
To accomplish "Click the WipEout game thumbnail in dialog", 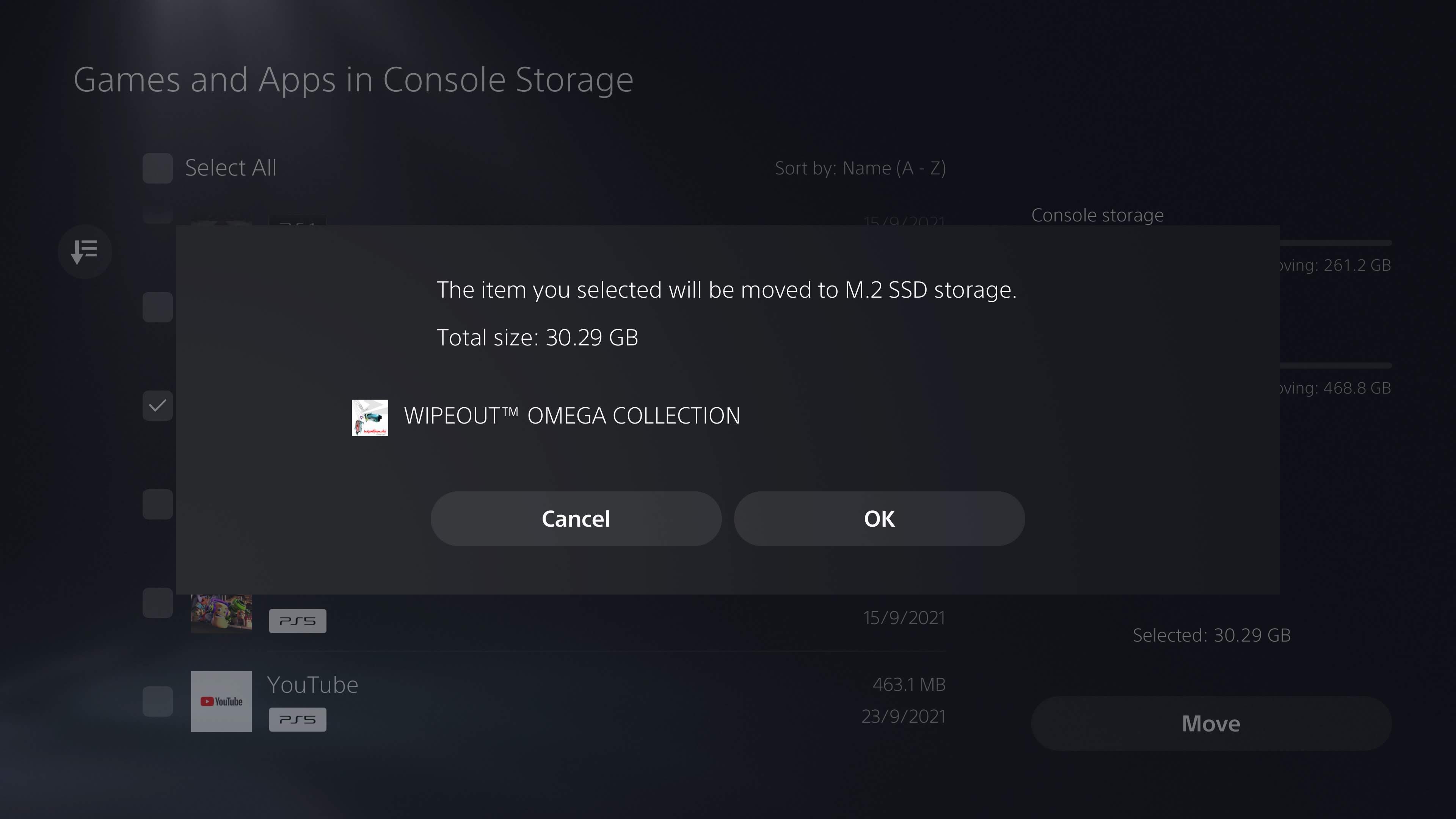I will point(370,418).
